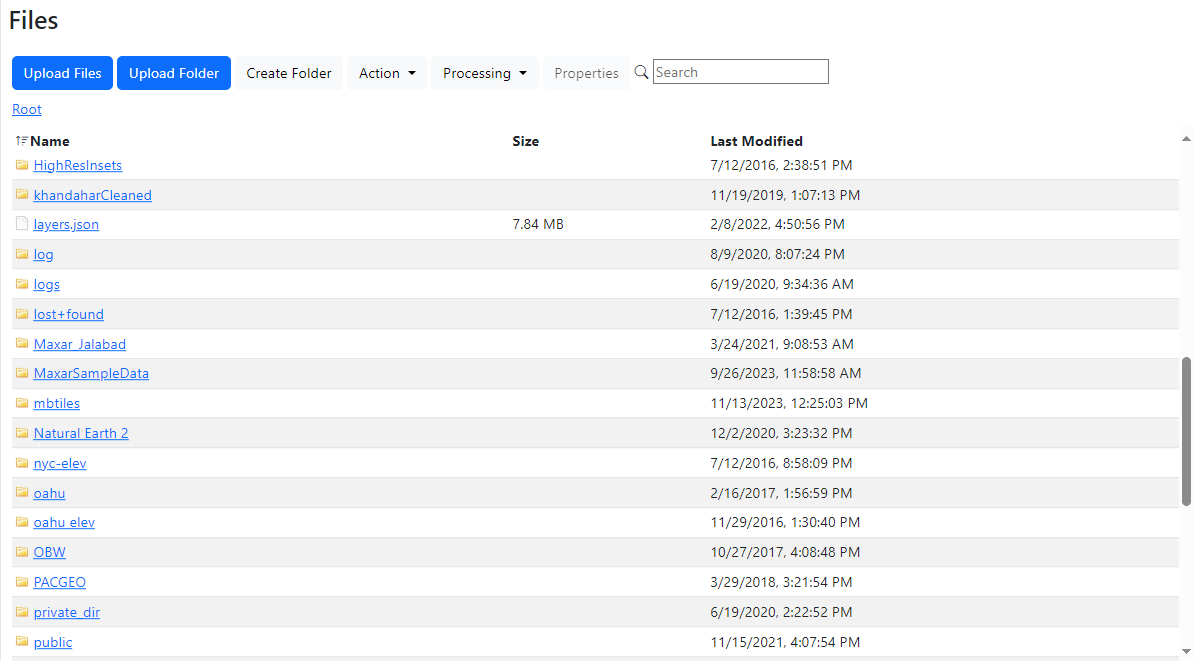Click the vertical scrollbar thumb
Image resolution: width=1196 pixels, height=661 pixels.
tap(1187, 433)
